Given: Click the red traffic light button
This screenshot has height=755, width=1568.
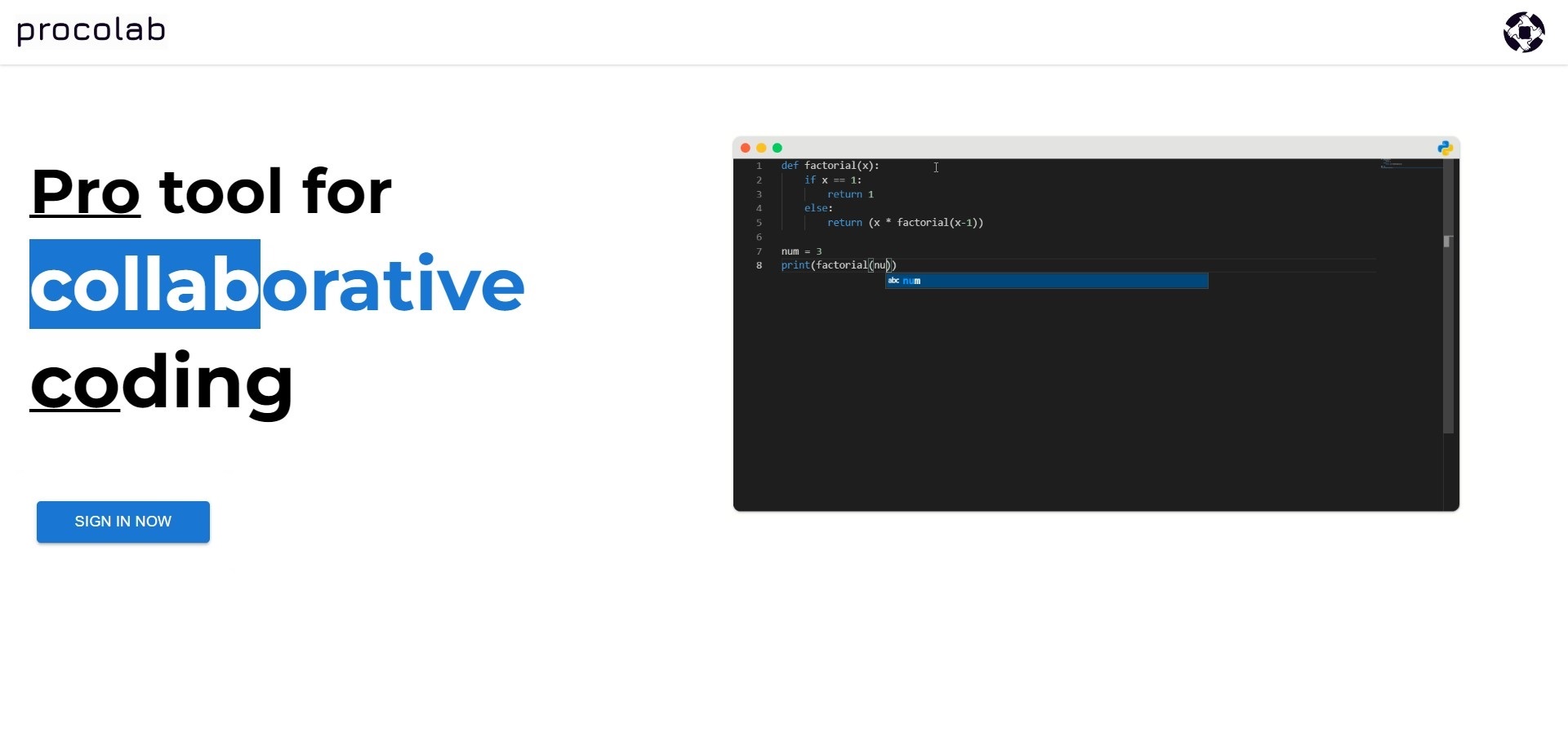Looking at the screenshot, I should pyautogui.click(x=746, y=148).
